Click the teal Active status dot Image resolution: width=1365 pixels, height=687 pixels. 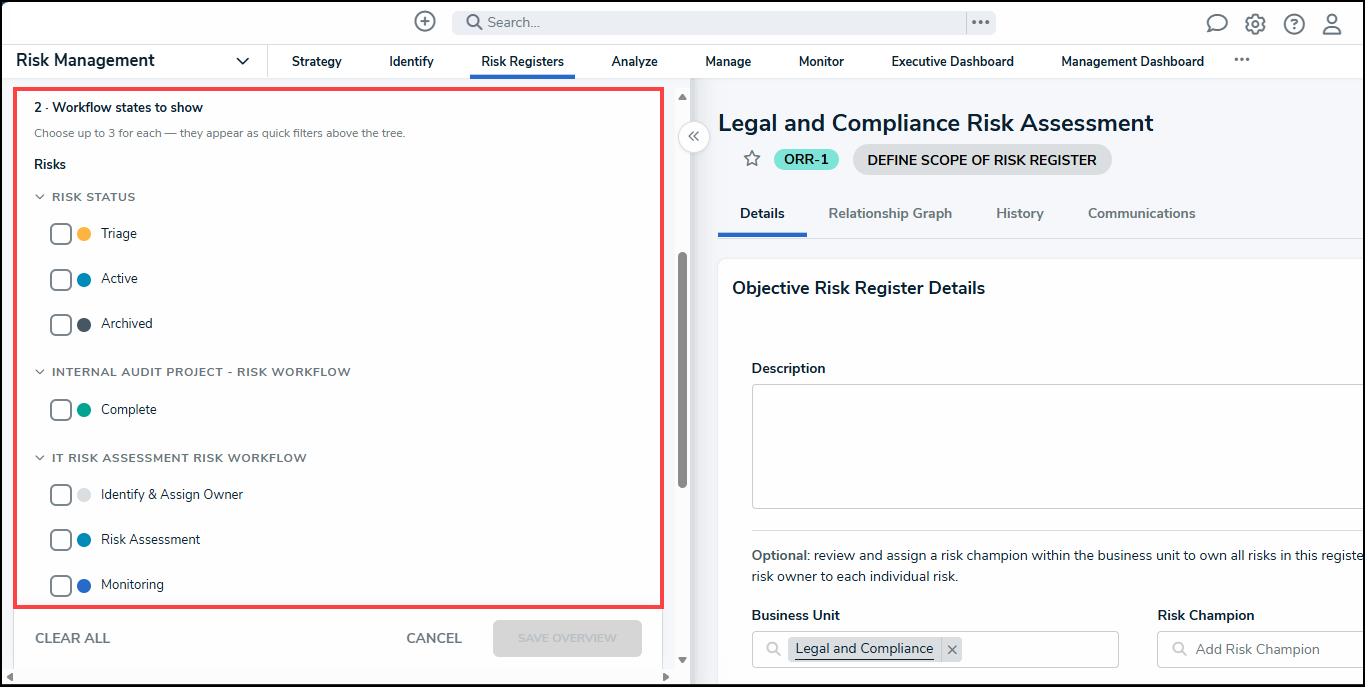84,279
